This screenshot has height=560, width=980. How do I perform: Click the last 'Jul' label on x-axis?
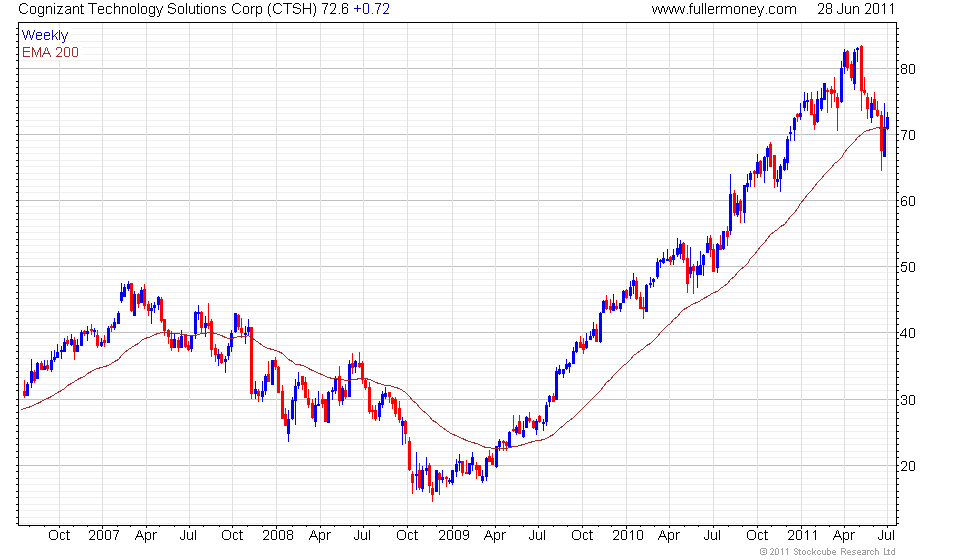[886, 536]
